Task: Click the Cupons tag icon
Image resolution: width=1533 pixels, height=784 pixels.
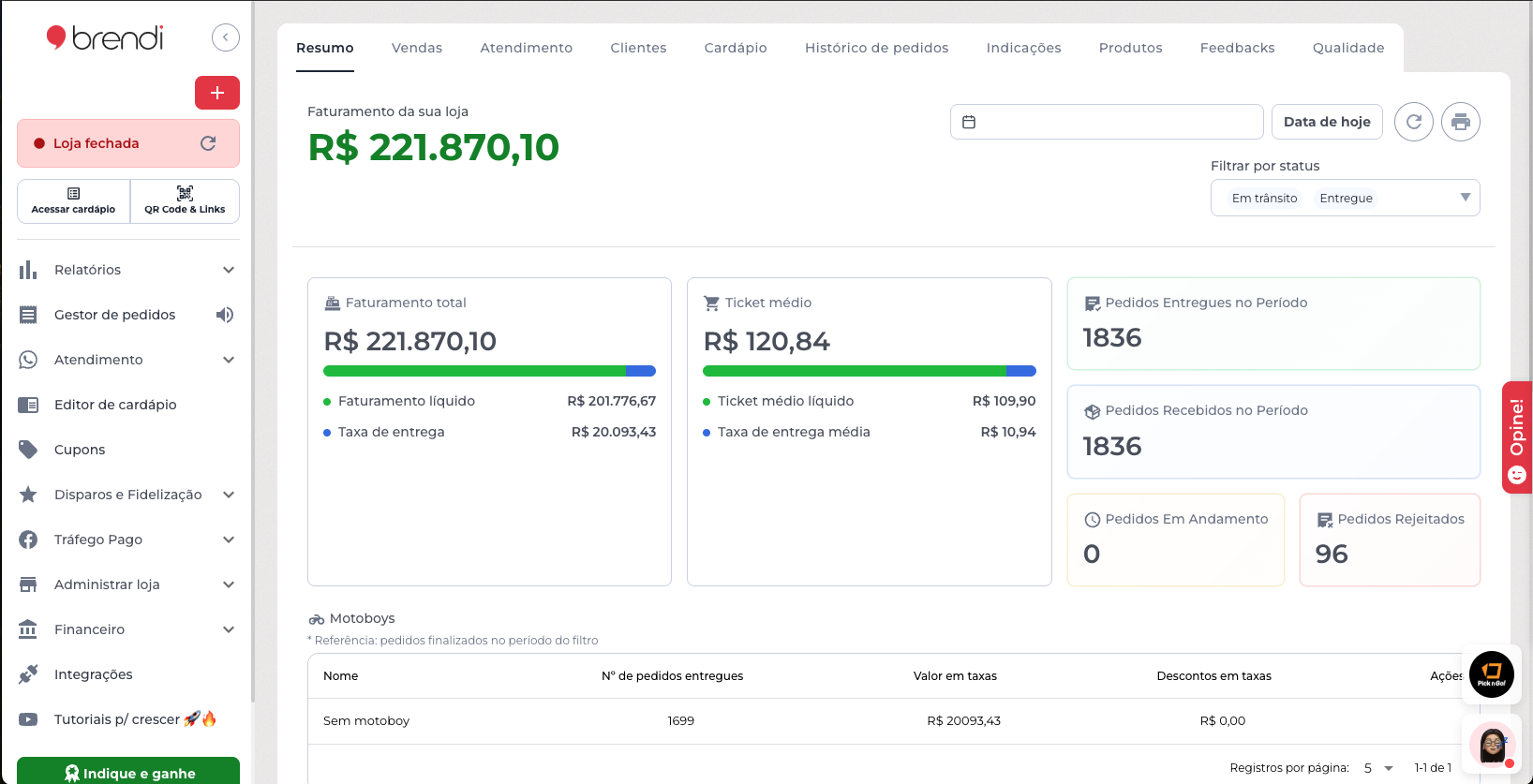Action: [x=28, y=450]
